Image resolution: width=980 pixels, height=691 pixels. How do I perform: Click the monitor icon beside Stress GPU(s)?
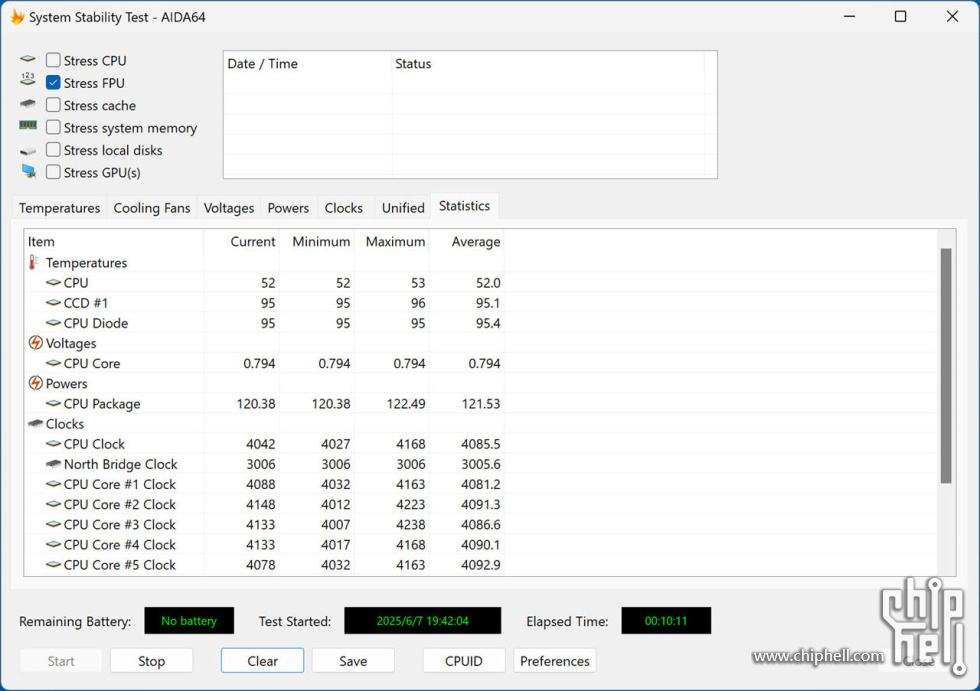point(29,171)
